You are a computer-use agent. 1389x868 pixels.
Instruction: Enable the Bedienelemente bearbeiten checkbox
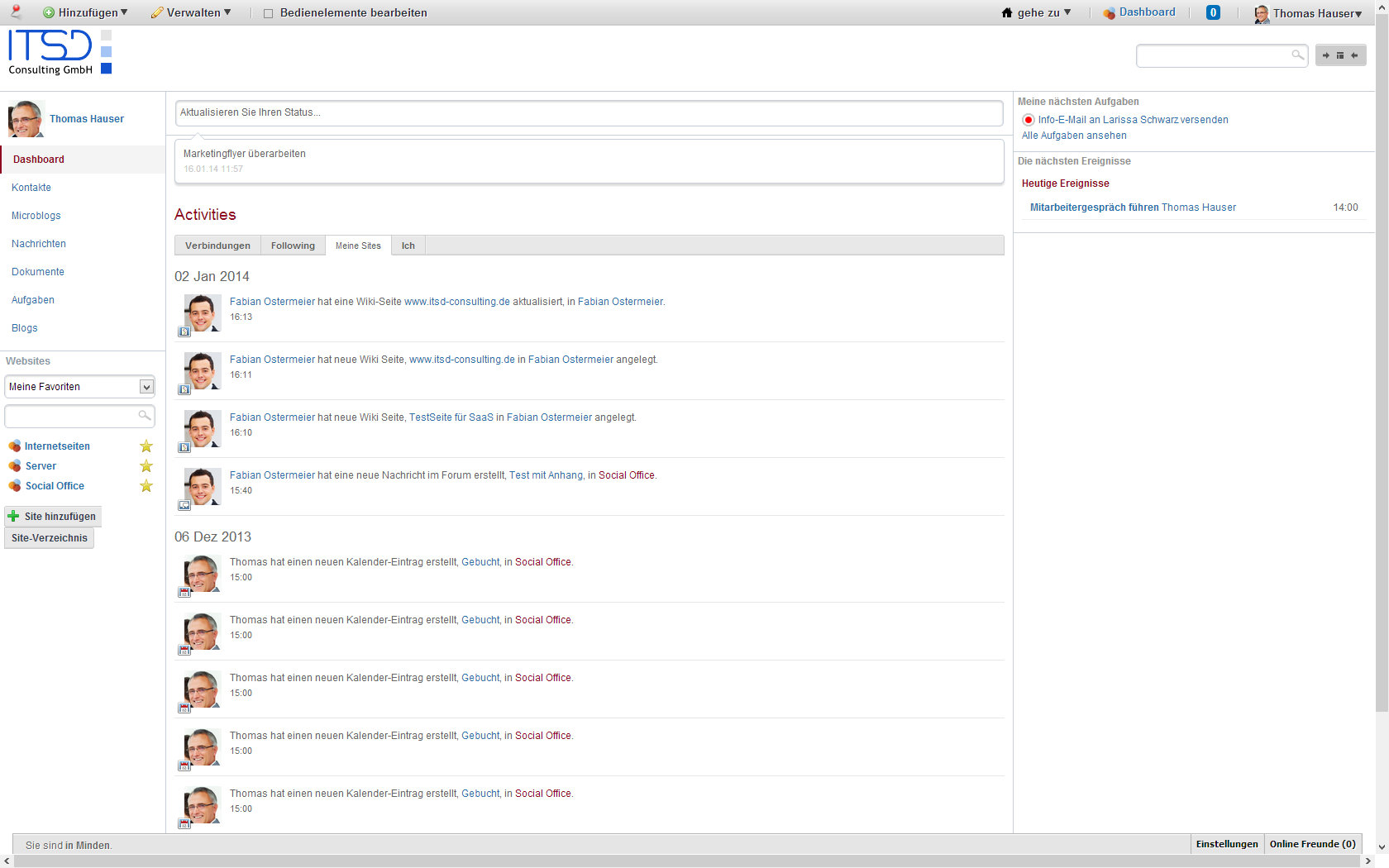(268, 13)
